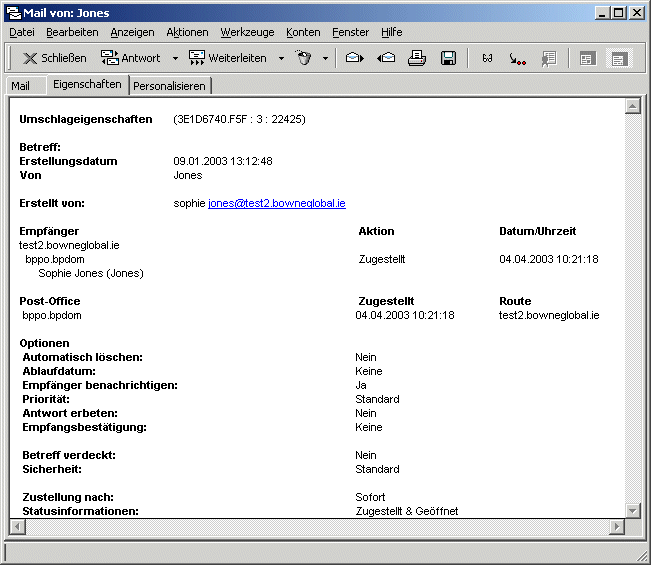Click the Betreff verdeckt label
Screen dimensions: 651x565
(69, 455)
